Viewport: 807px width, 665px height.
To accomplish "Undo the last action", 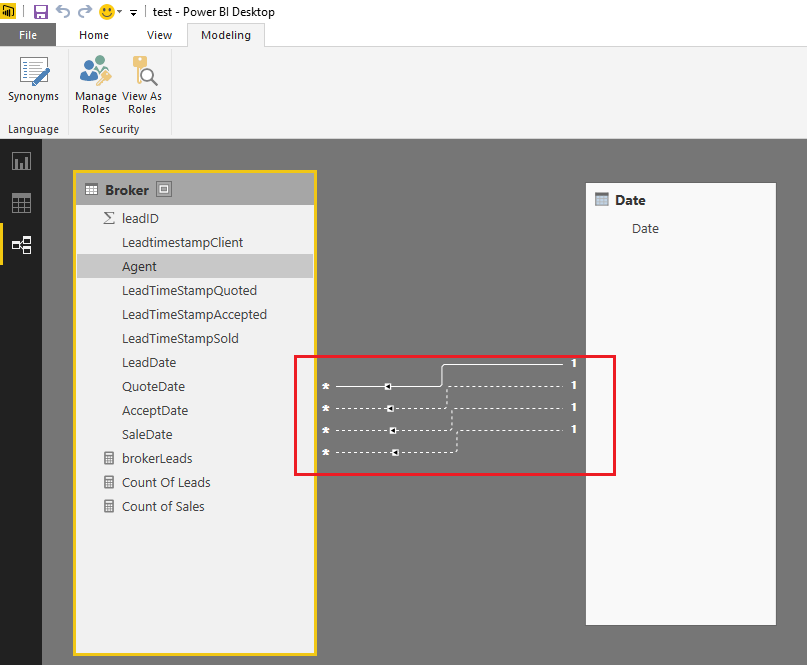I will pos(63,11).
